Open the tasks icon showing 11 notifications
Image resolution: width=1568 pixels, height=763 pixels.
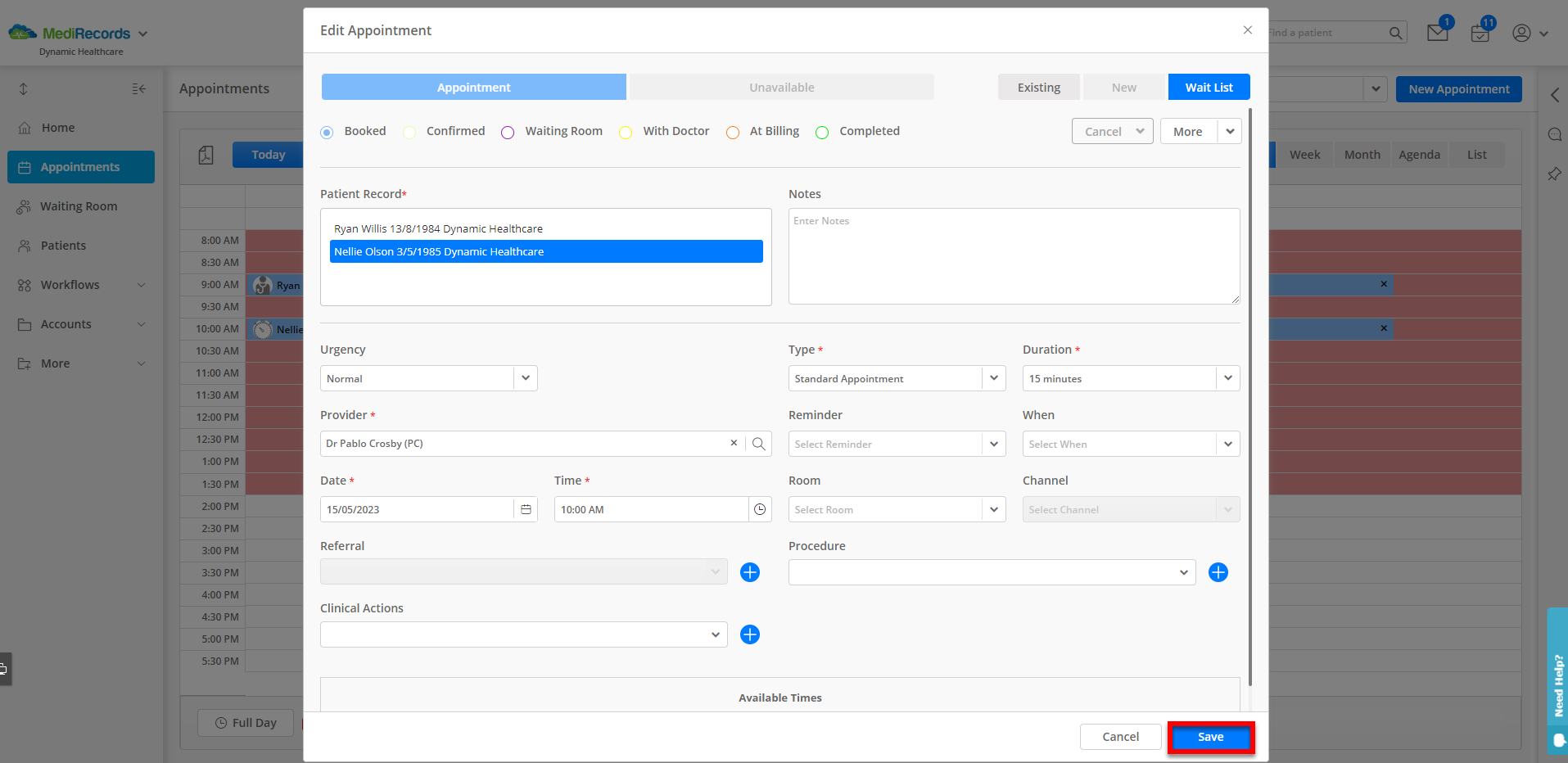(1480, 33)
